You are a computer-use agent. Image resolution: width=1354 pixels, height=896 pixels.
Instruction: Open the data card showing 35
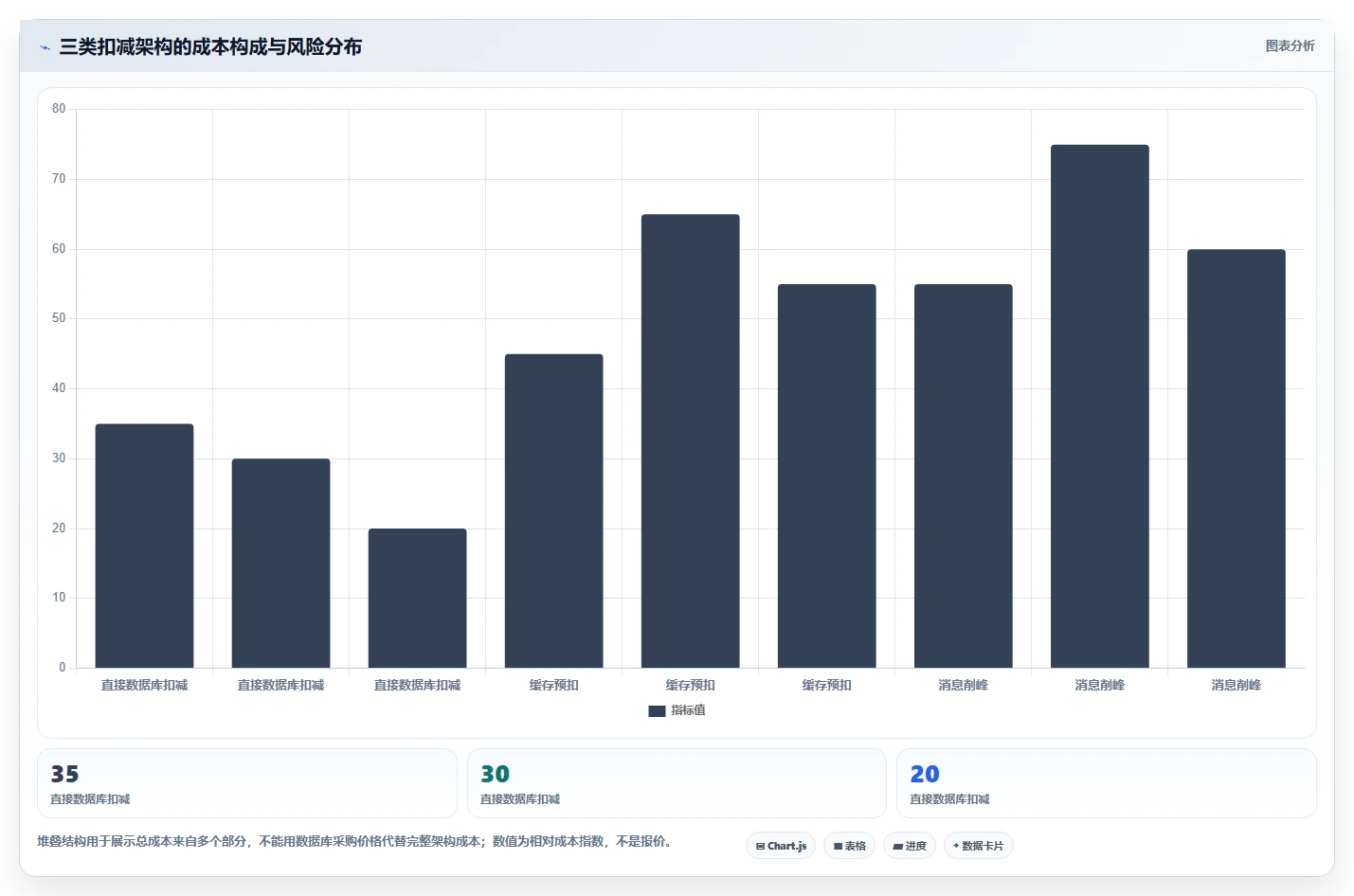tap(246, 783)
